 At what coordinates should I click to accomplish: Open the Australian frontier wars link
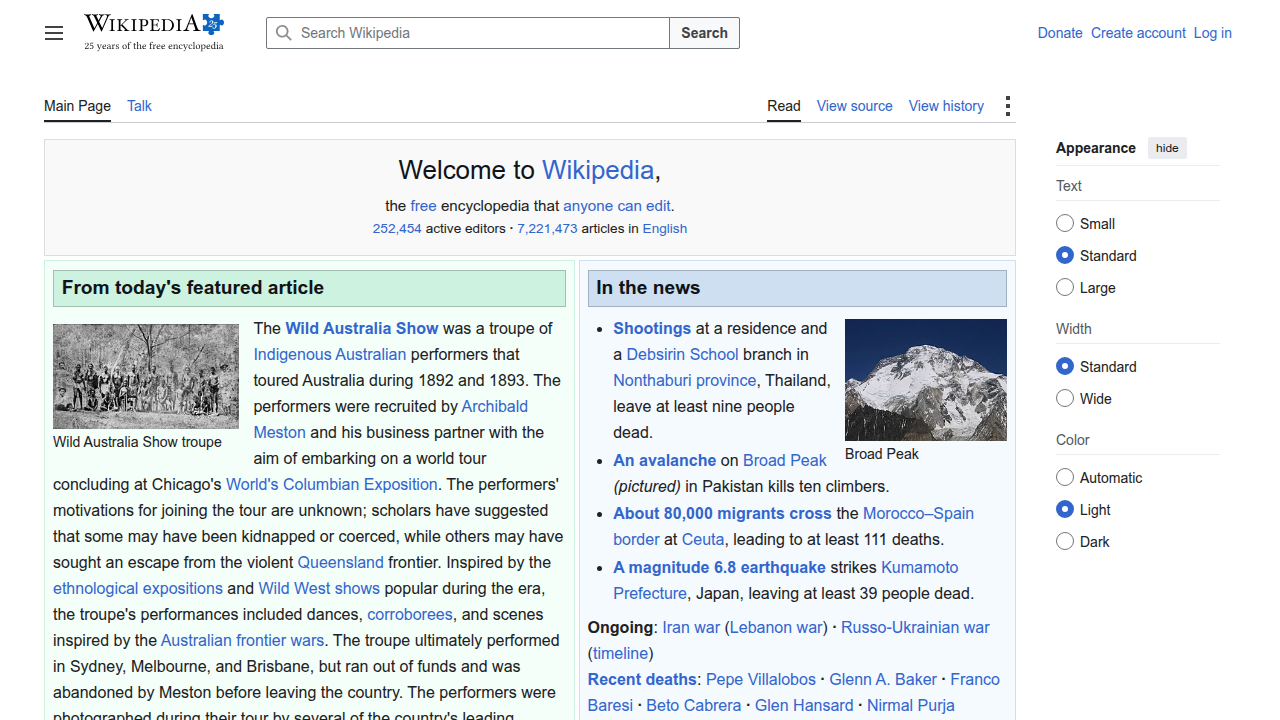click(x=243, y=640)
